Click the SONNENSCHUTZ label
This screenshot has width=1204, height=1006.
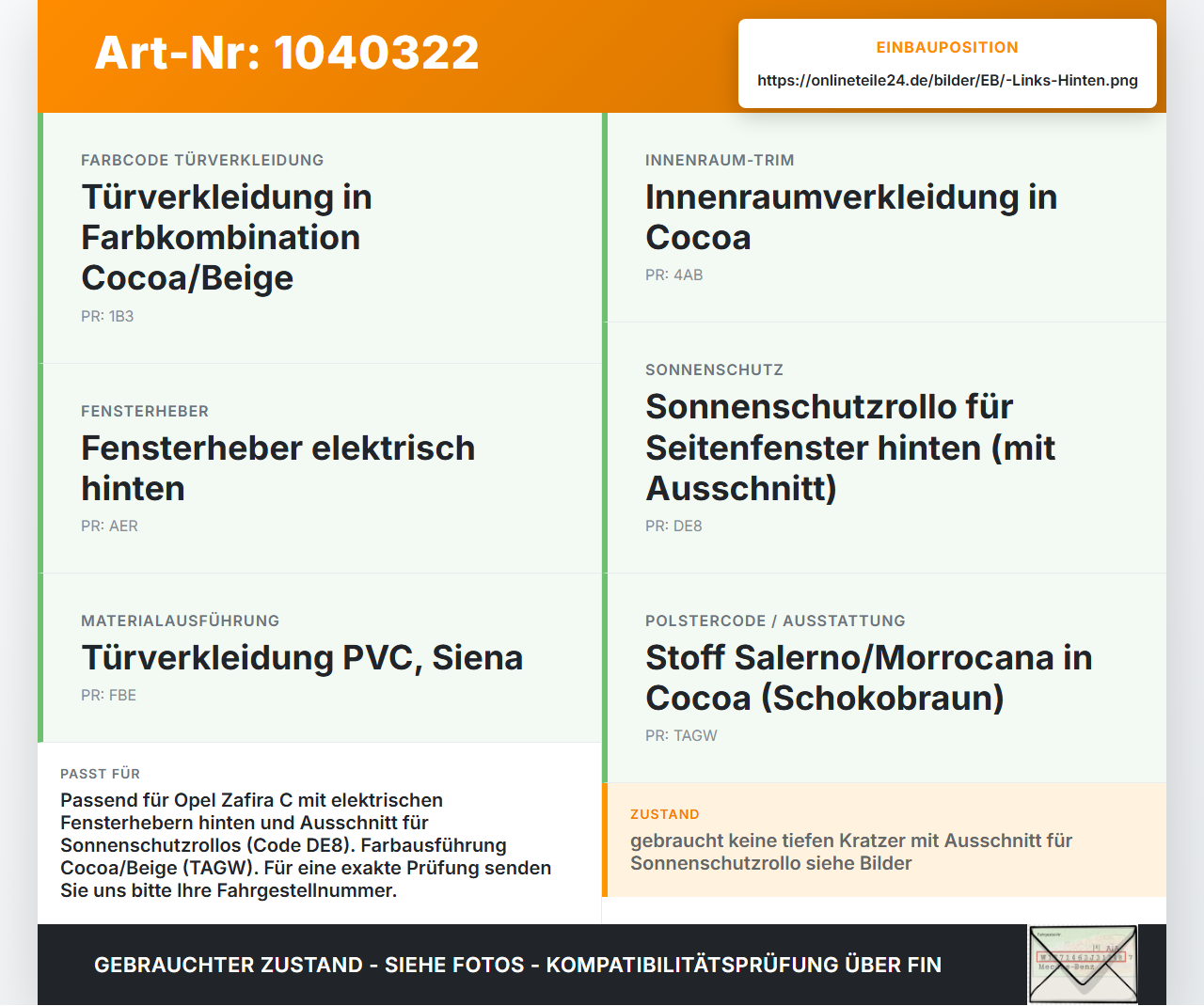click(x=714, y=369)
